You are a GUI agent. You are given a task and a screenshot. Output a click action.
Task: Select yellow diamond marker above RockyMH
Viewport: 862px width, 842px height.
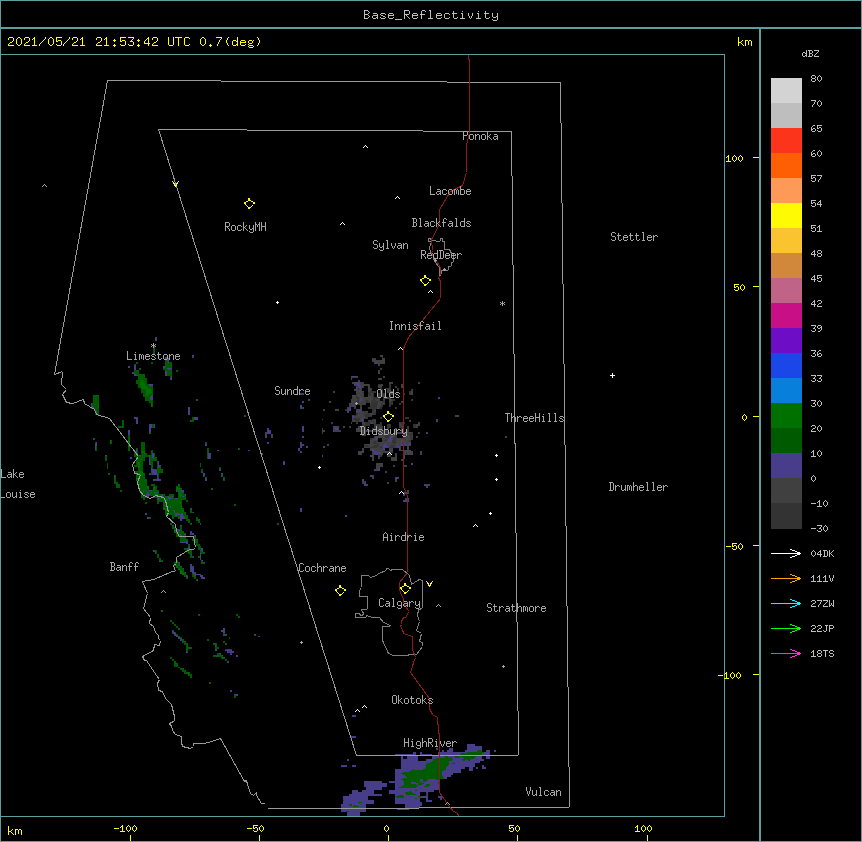[249, 204]
